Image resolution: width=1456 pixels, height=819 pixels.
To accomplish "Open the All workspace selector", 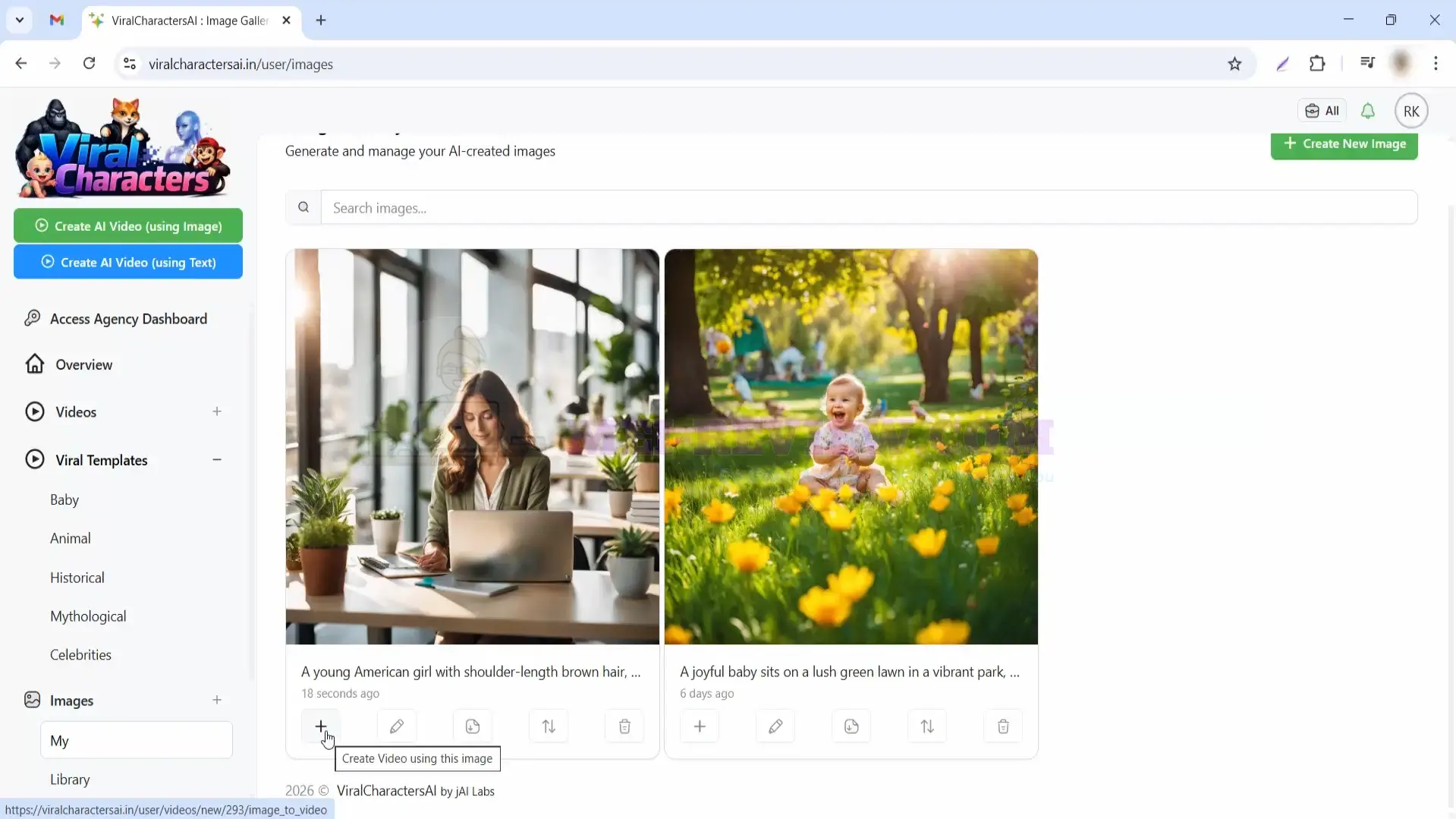I will coord(1322,111).
